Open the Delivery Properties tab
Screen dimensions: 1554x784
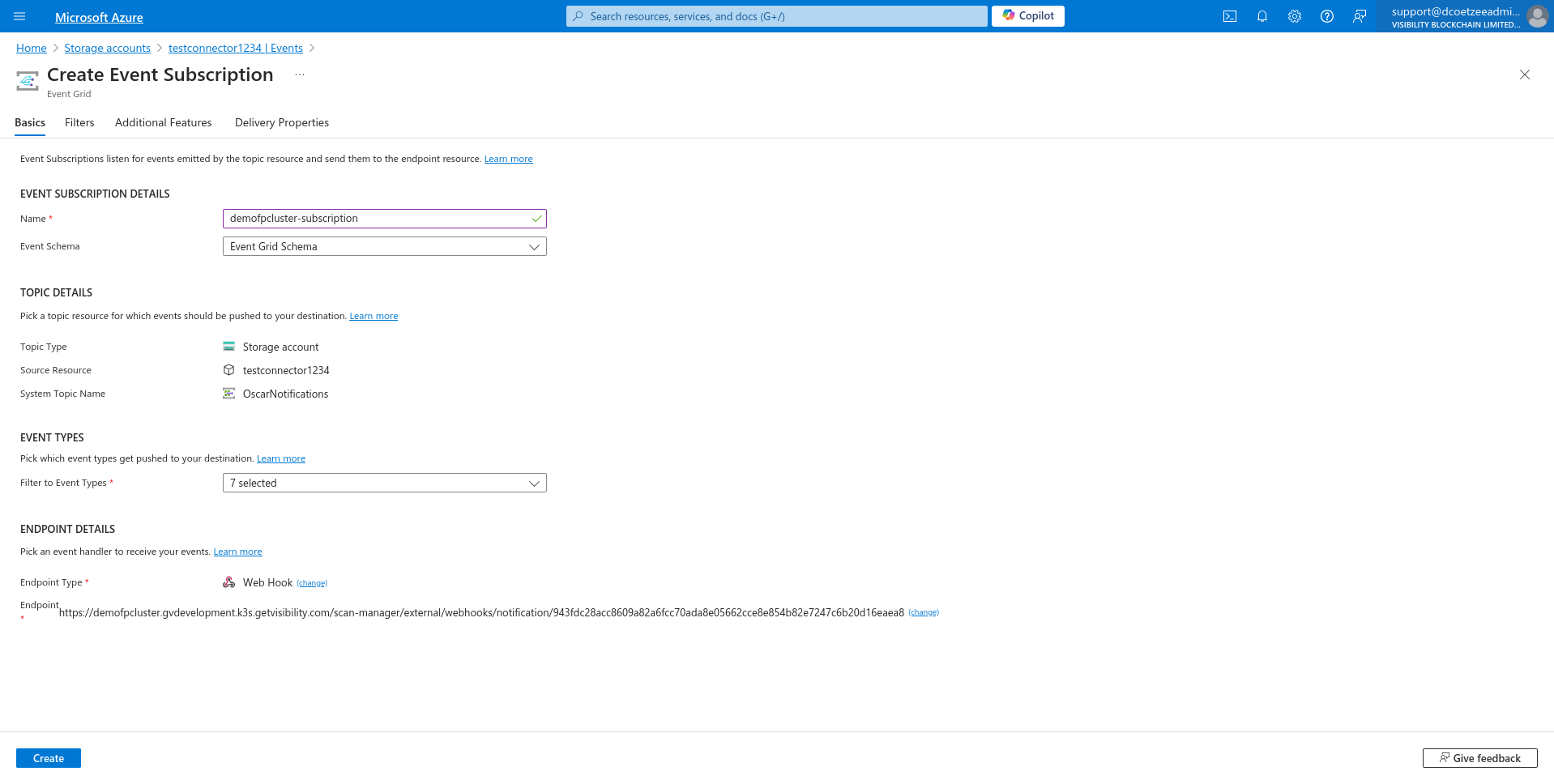coord(281,123)
